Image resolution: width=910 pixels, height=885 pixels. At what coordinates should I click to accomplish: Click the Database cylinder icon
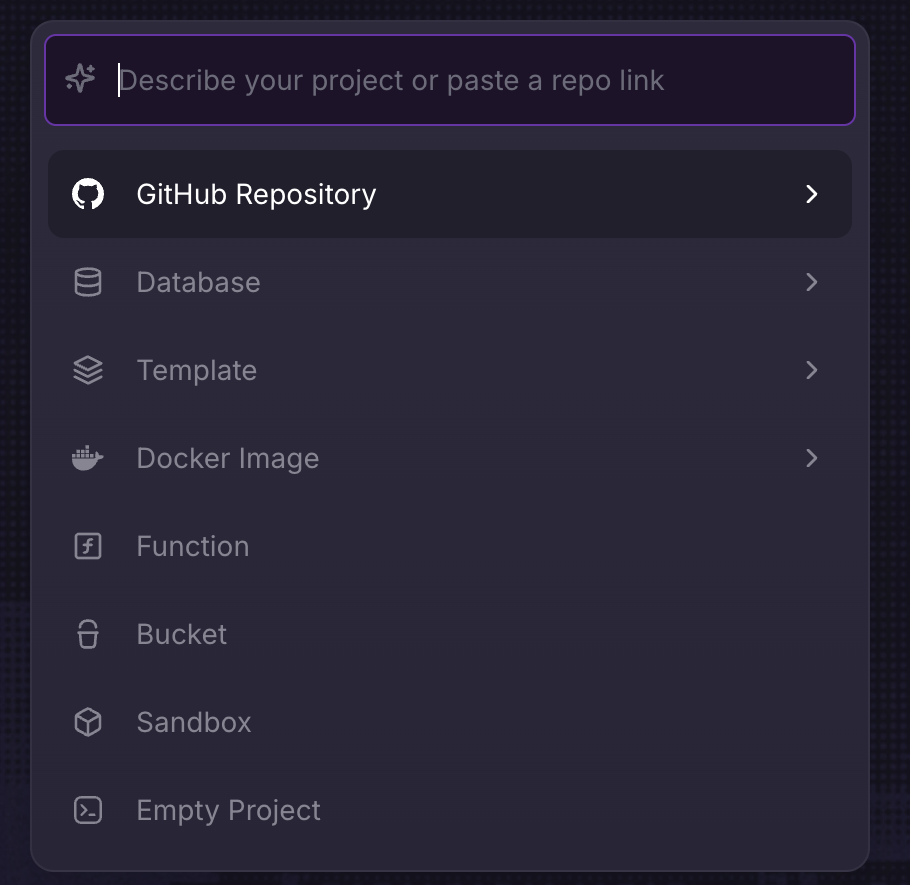coord(88,282)
